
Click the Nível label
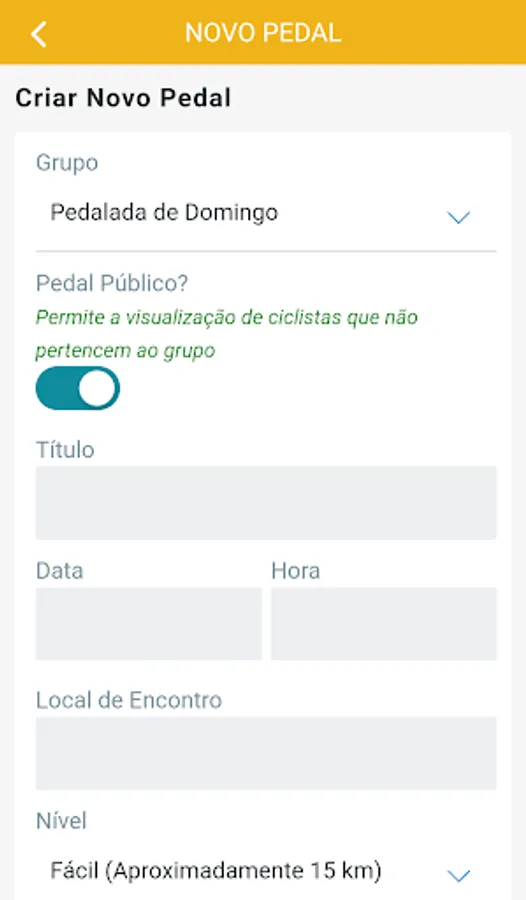[x=61, y=821]
